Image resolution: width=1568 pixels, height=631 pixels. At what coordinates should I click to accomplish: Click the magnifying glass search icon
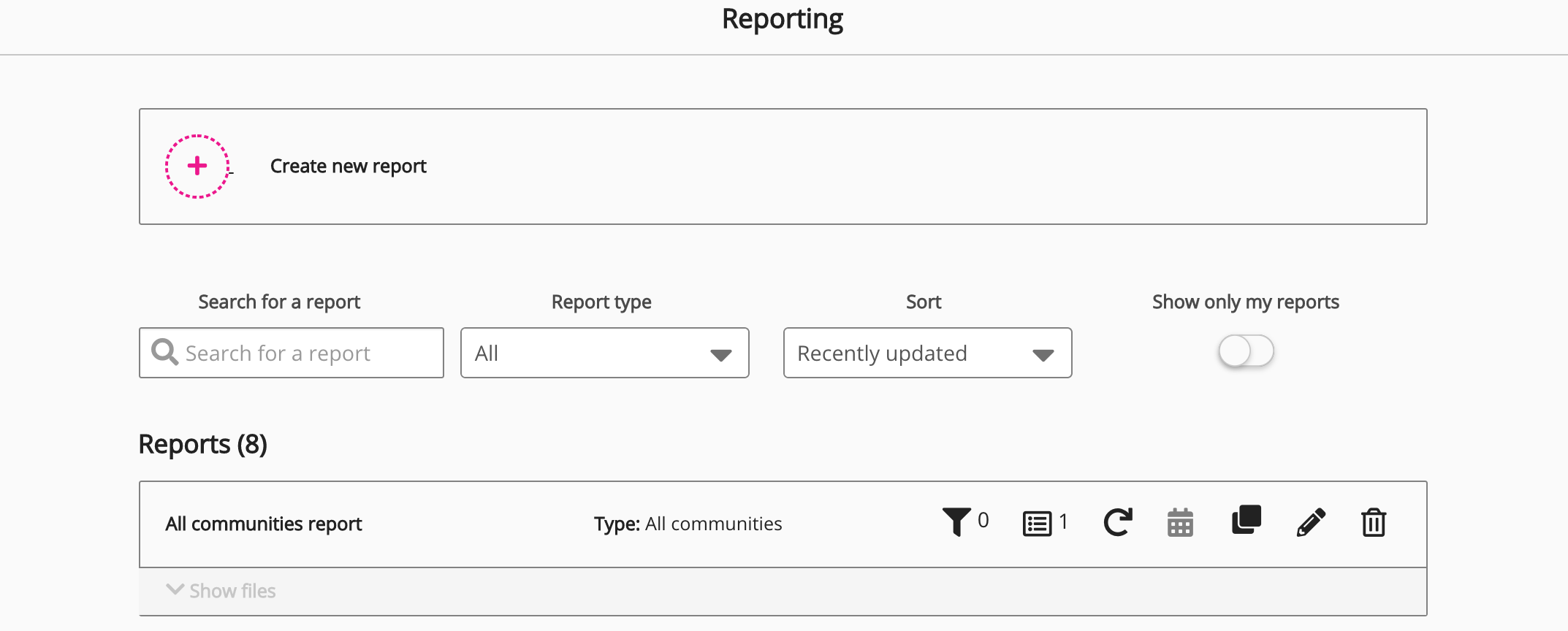click(x=164, y=352)
